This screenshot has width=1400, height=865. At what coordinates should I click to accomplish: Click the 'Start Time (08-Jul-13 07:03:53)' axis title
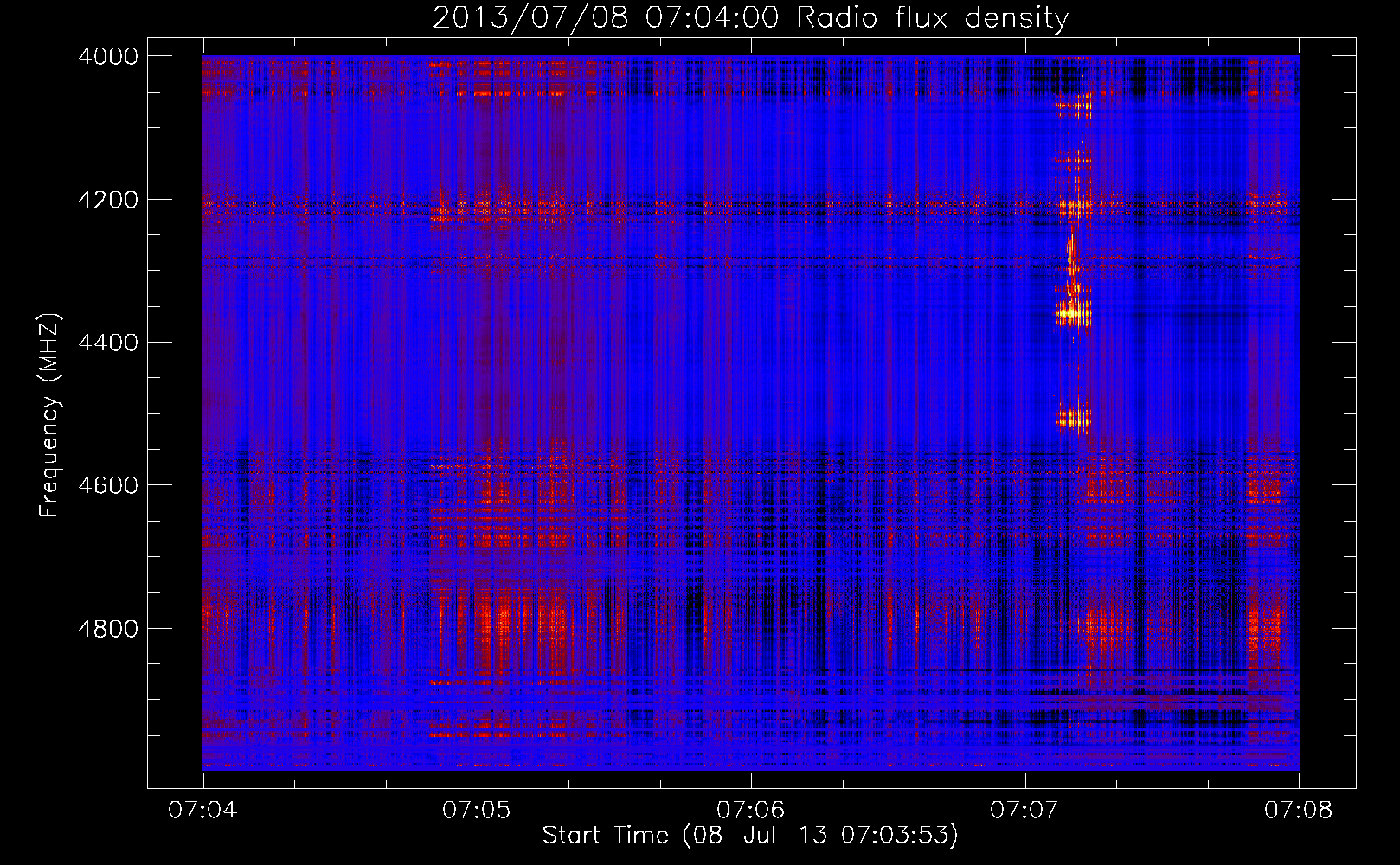click(750, 836)
